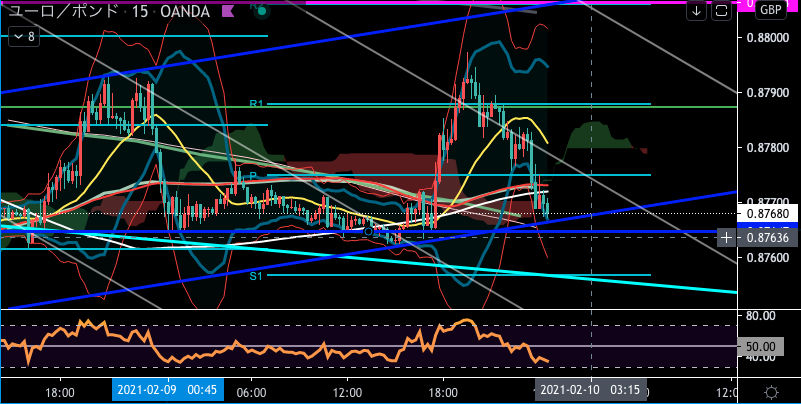Click the S1 pivot level label

(x=255, y=275)
